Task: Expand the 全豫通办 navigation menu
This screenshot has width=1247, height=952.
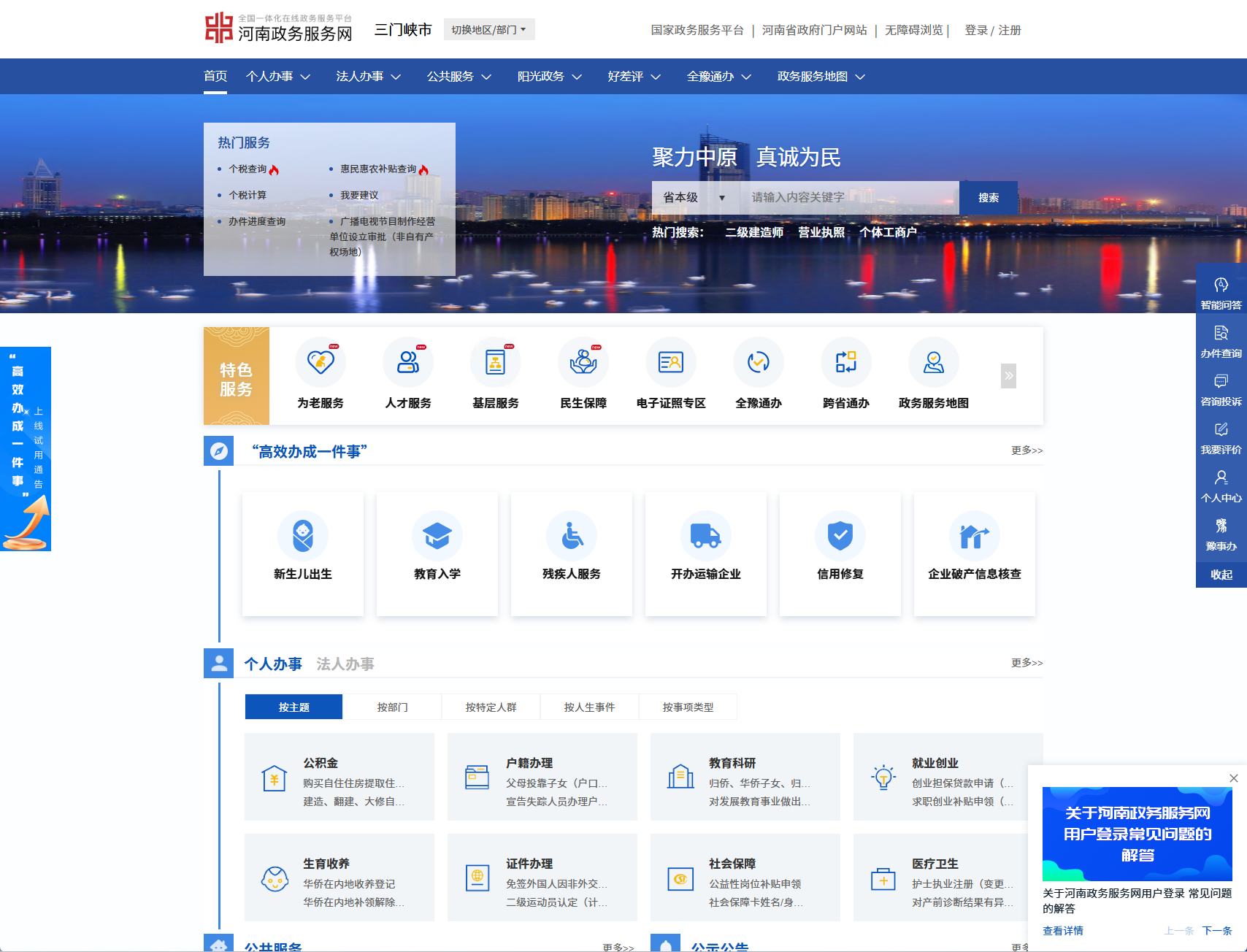Action: coord(719,76)
